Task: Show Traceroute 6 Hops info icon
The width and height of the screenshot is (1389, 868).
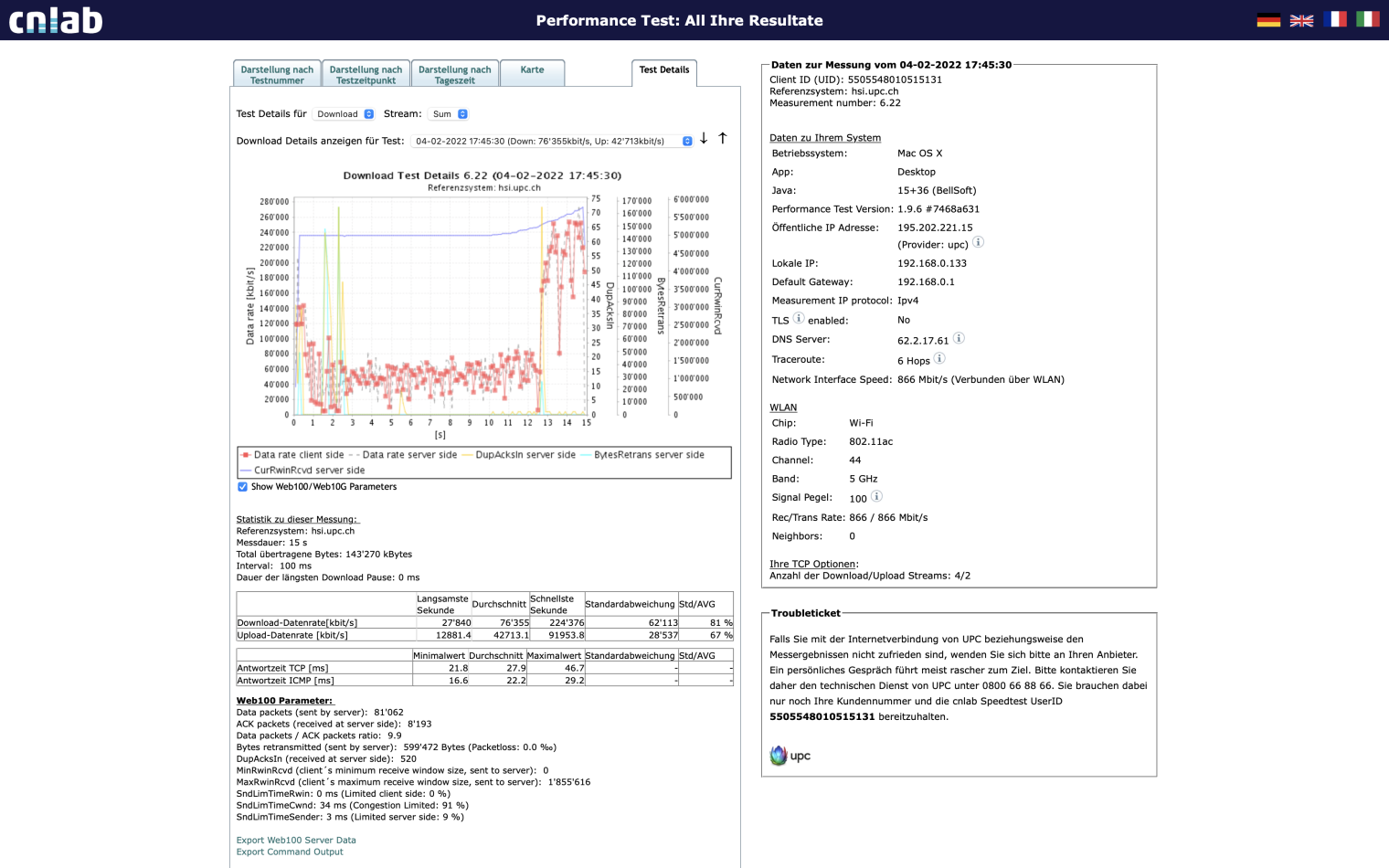Action: [939, 359]
